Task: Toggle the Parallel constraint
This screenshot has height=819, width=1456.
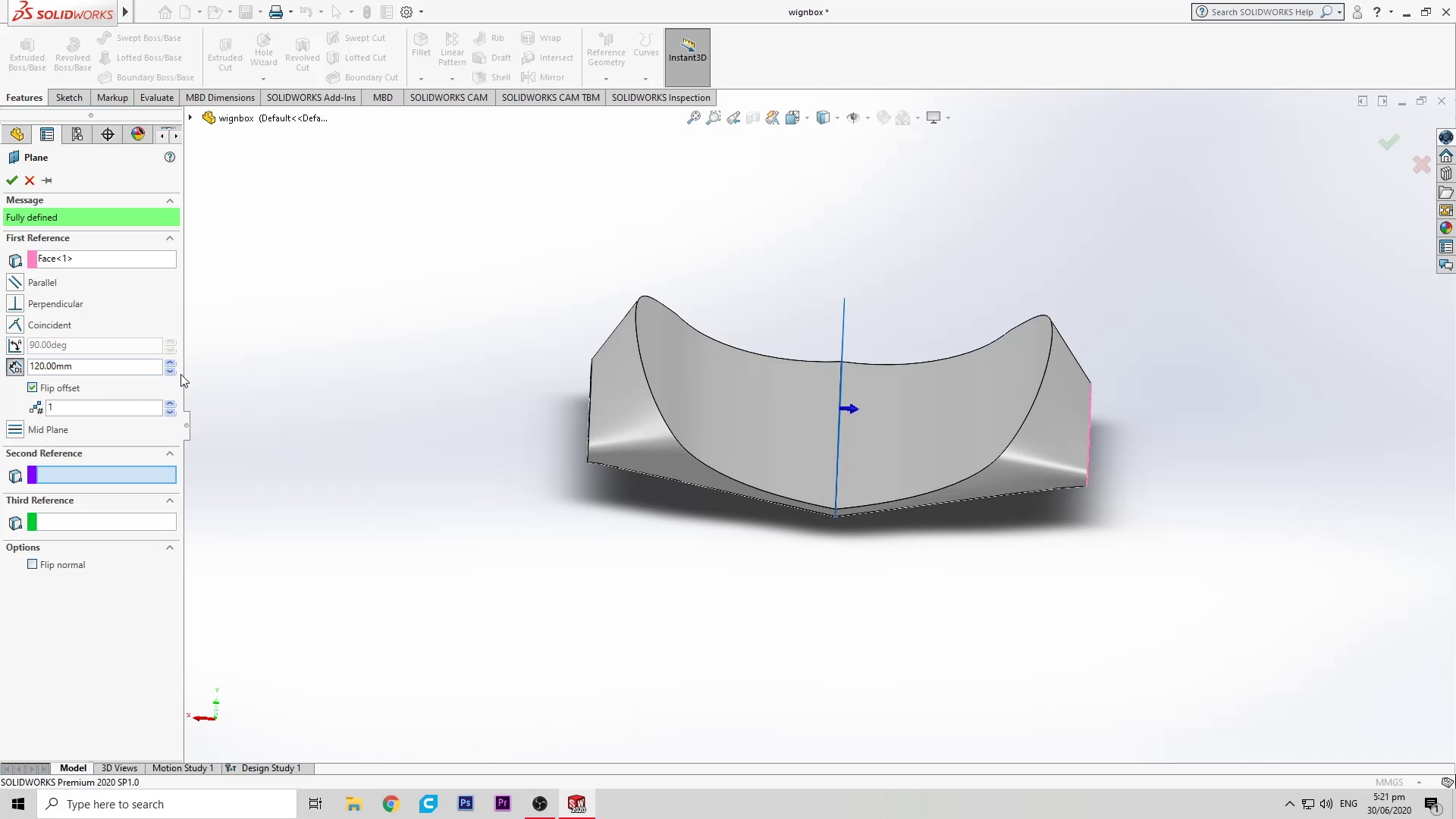Action: [14, 282]
